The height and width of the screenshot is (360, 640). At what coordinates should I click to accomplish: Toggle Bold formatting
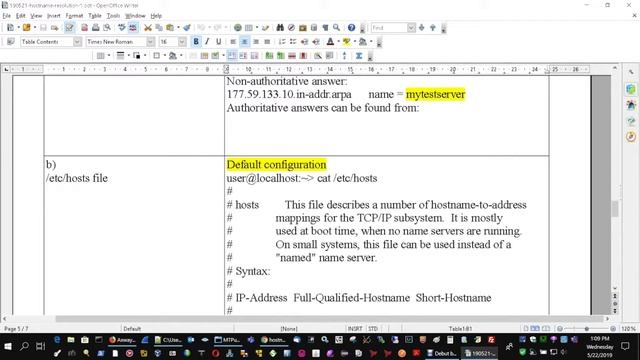point(196,42)
